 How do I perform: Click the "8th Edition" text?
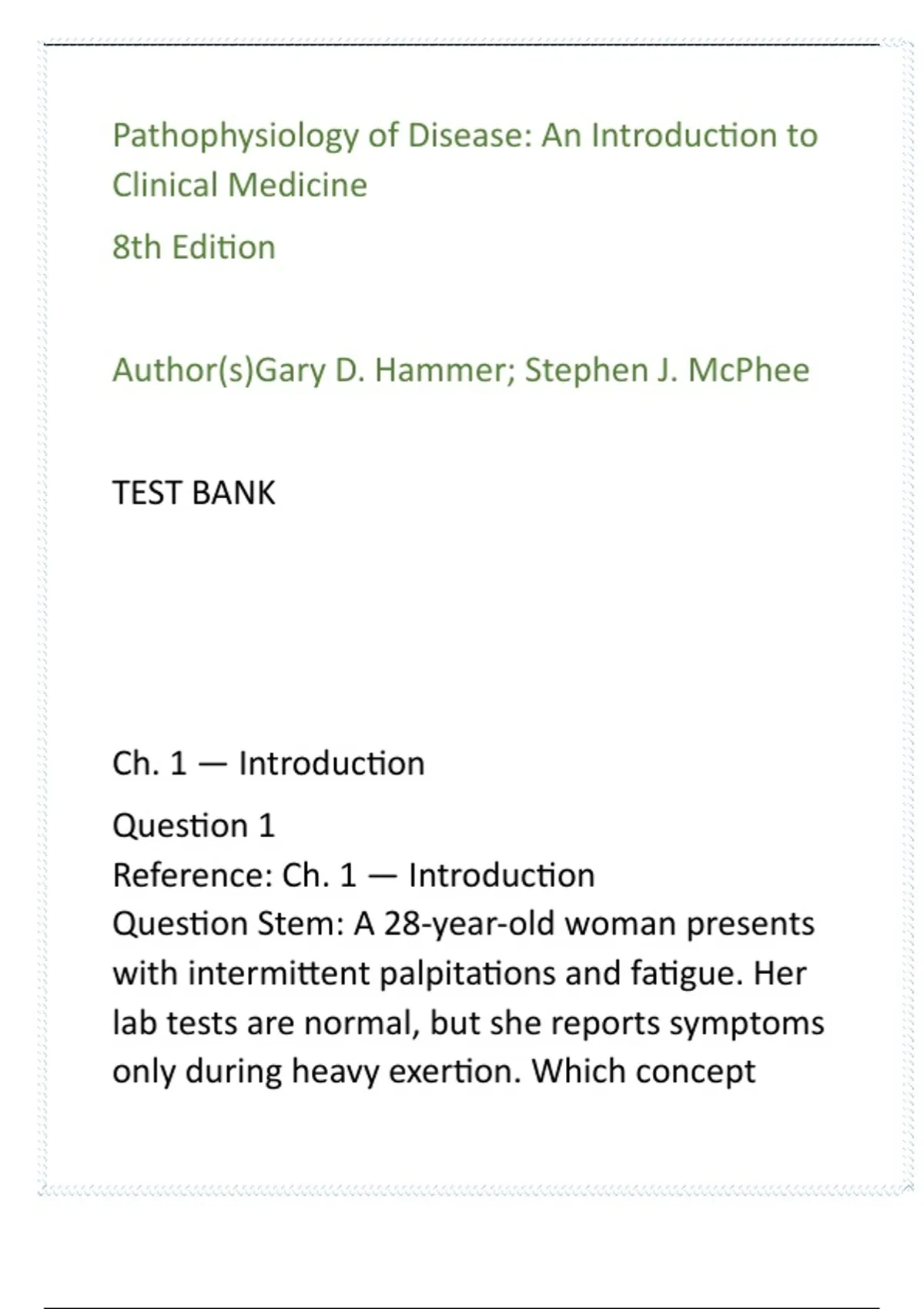point(193,248)
